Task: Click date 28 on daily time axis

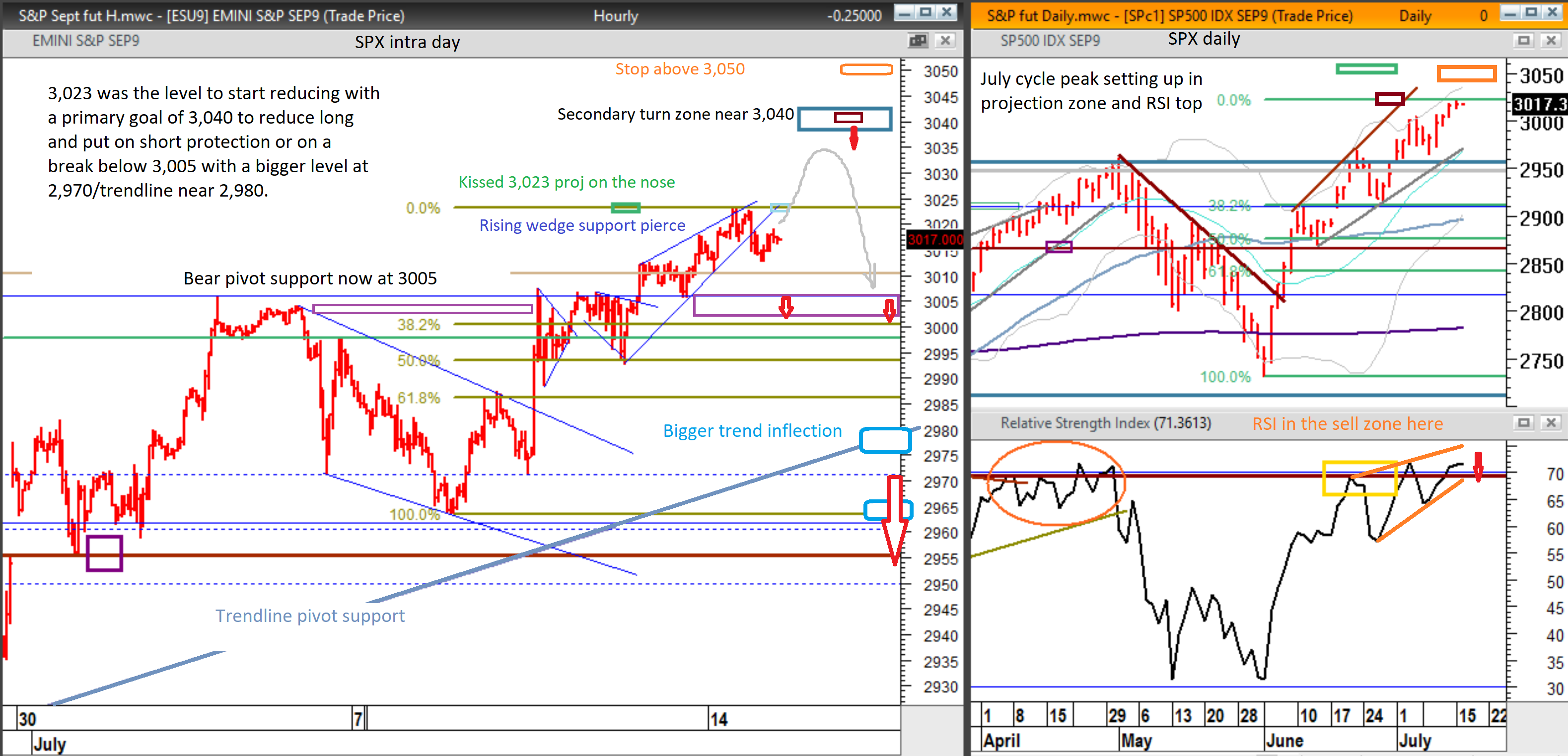Action: [x=1248, y=716]
